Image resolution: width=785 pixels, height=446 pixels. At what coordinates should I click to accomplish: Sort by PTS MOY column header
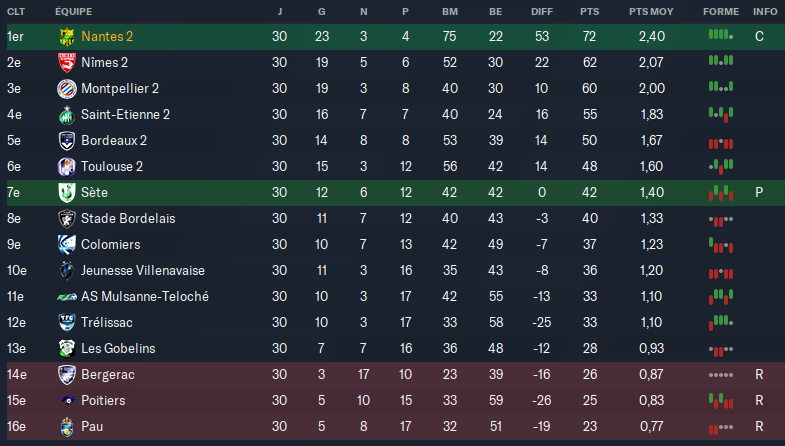click(x=651, y=11)
